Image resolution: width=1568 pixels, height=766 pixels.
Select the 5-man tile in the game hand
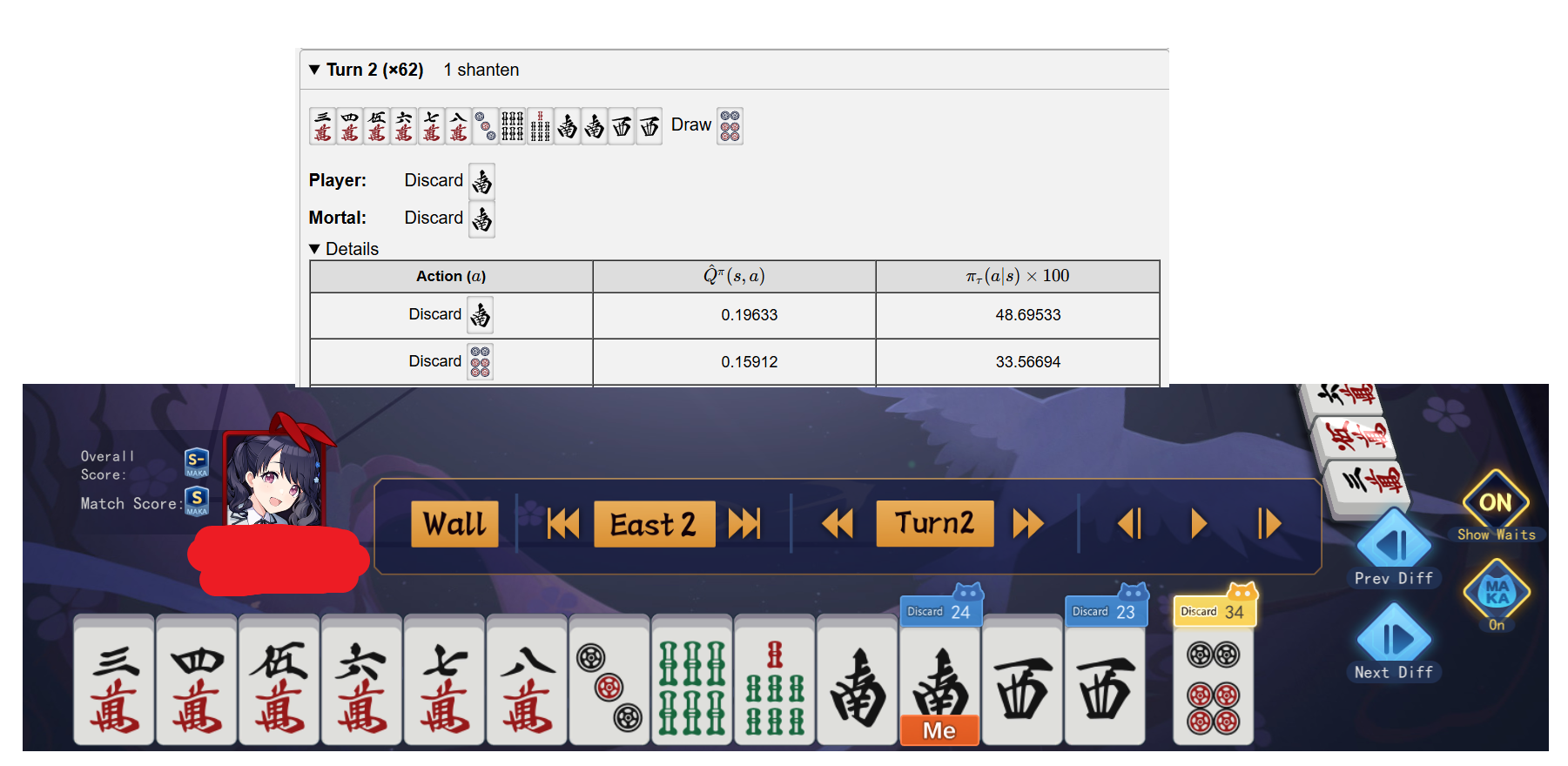point(279,682)
